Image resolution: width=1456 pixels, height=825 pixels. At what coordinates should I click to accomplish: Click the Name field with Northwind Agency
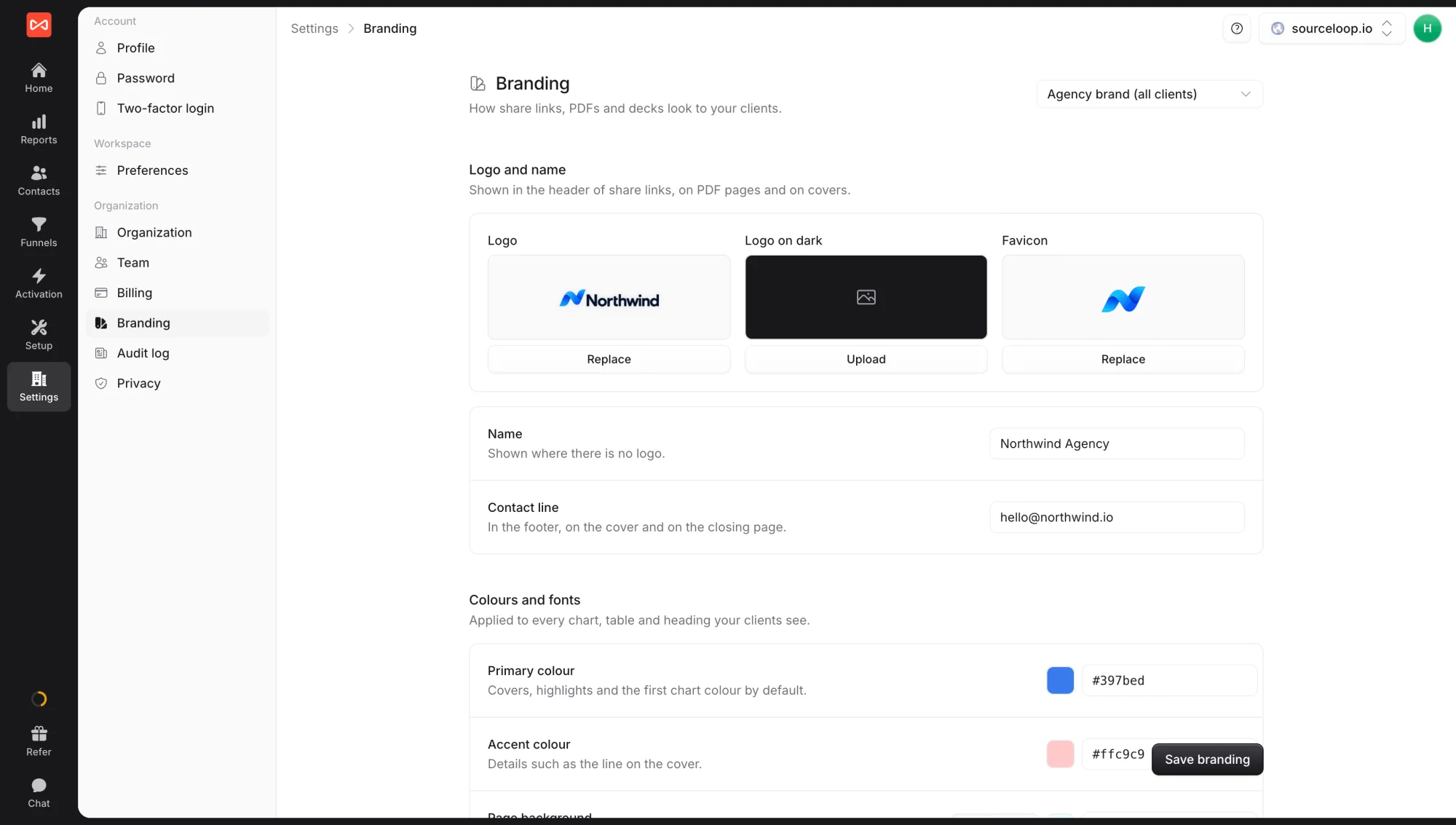[x=1117, y=443]
